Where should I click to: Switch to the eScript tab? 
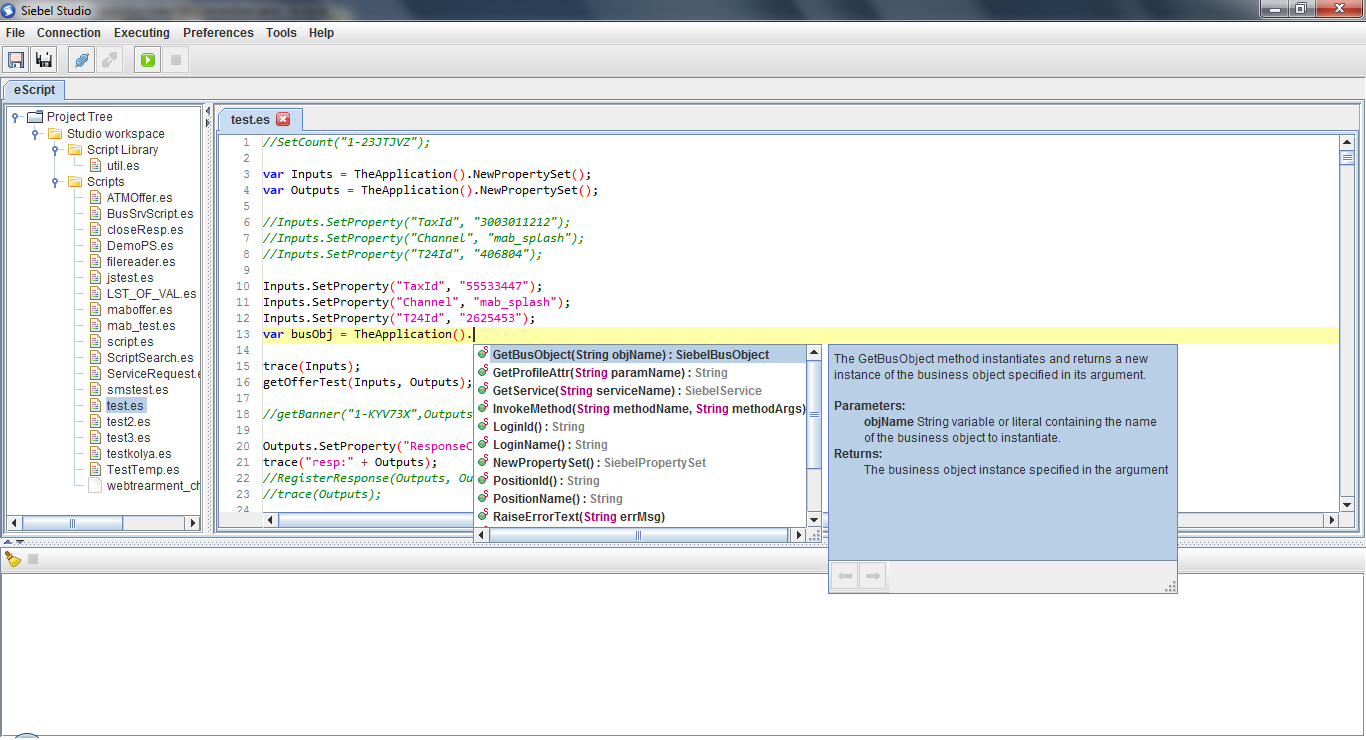click(x=35, y=90)
